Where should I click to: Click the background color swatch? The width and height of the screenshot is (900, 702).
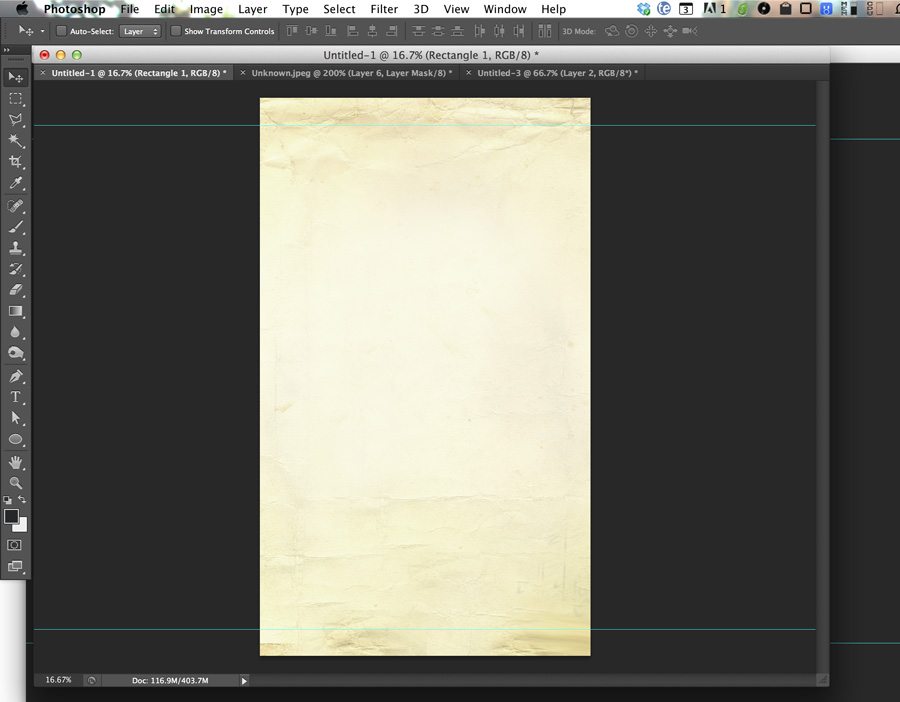click(x=22, y=525)
